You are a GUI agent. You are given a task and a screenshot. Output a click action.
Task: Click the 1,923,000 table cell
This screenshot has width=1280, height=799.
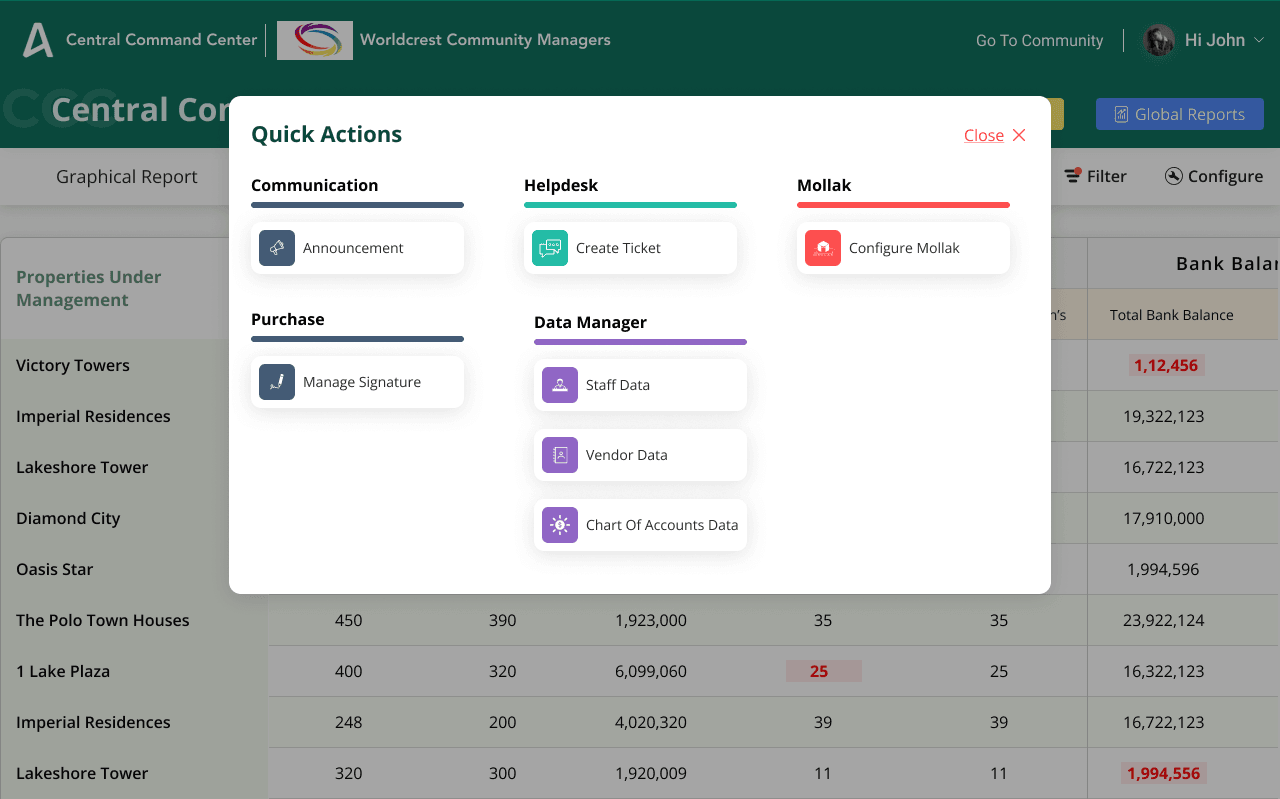tap(651, 620)
